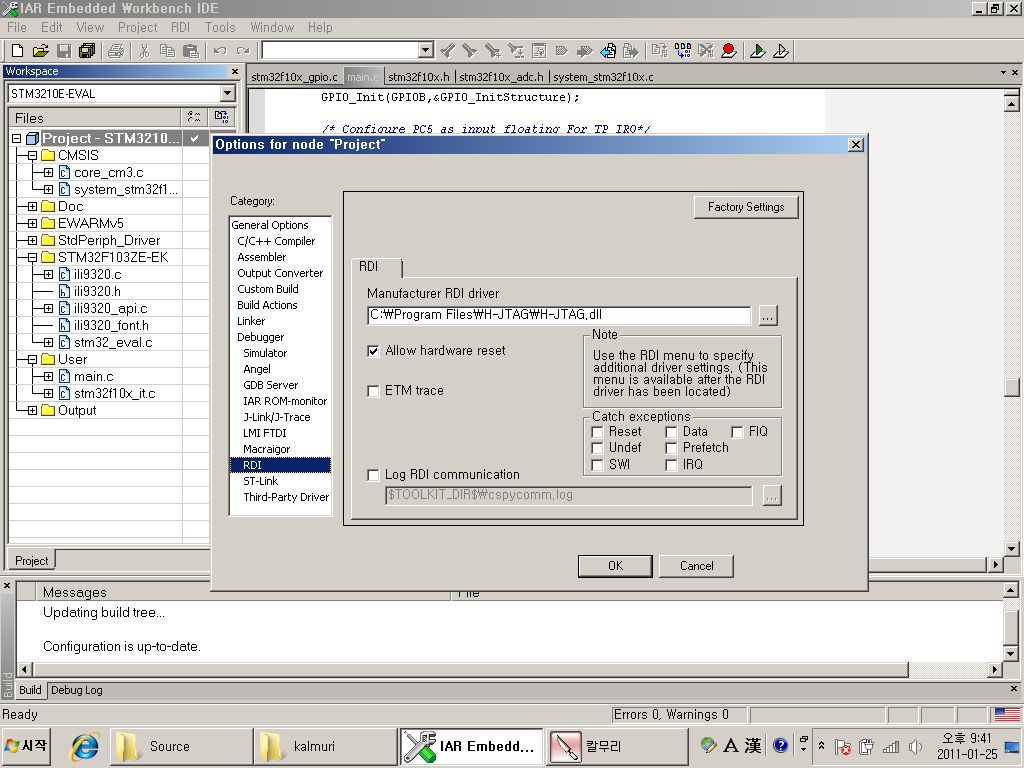This screenshot has height=768, width=1024.
Task: Click the Stop Build toolbar icon
Action: click(x=706, y=50)
